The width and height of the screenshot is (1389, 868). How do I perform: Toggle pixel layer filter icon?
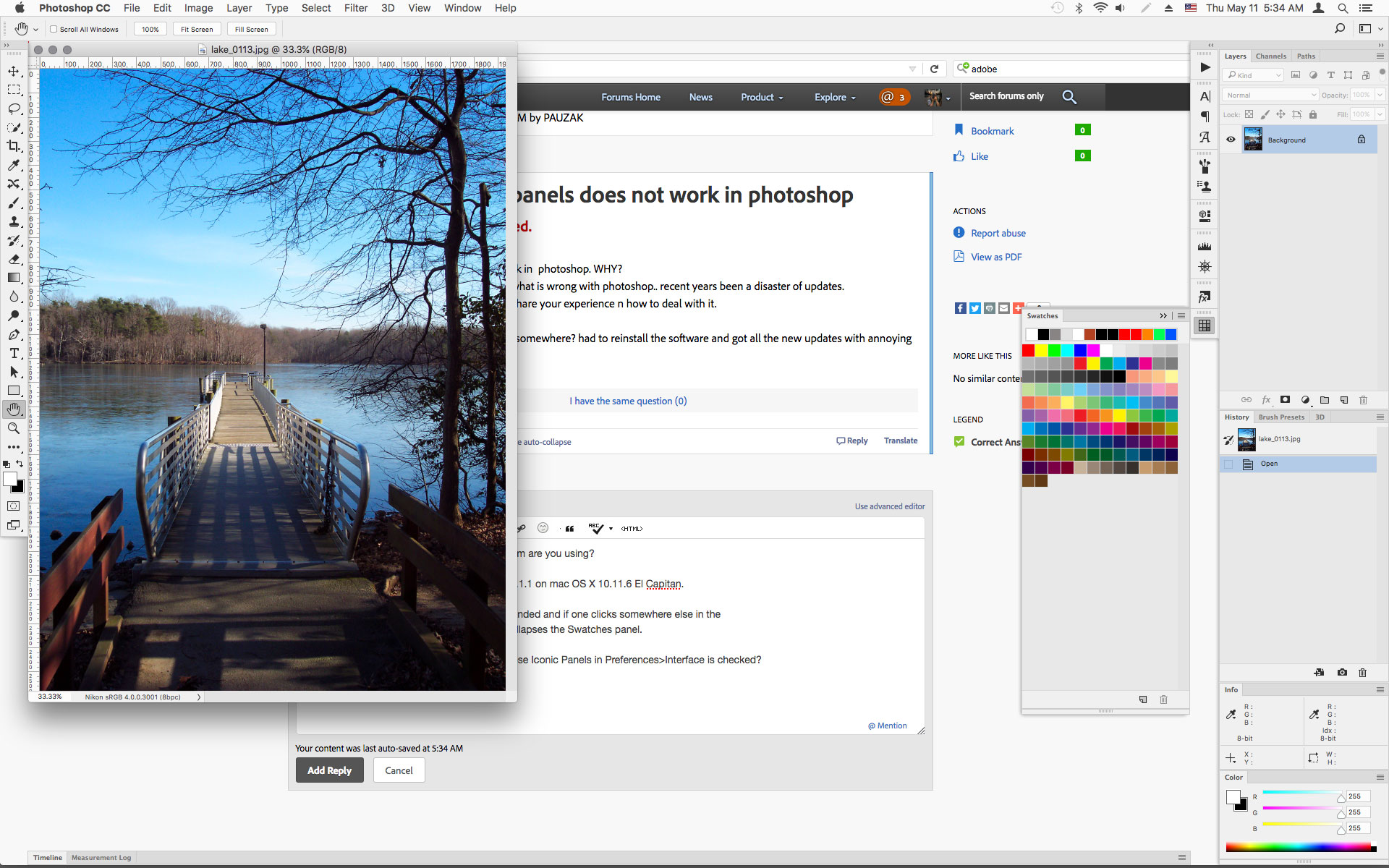pos(1296,75)
